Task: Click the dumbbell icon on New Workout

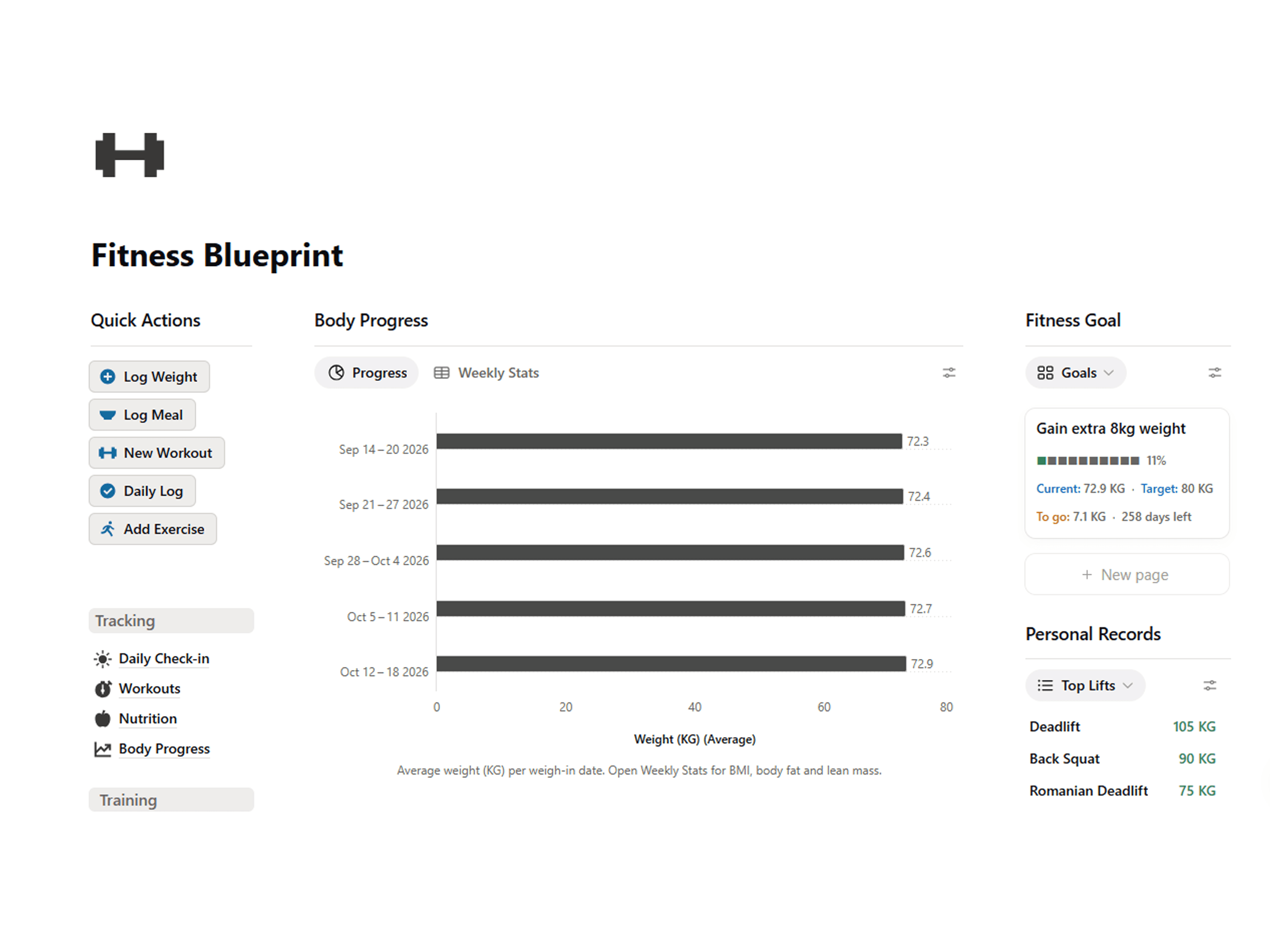Action: 107,453
